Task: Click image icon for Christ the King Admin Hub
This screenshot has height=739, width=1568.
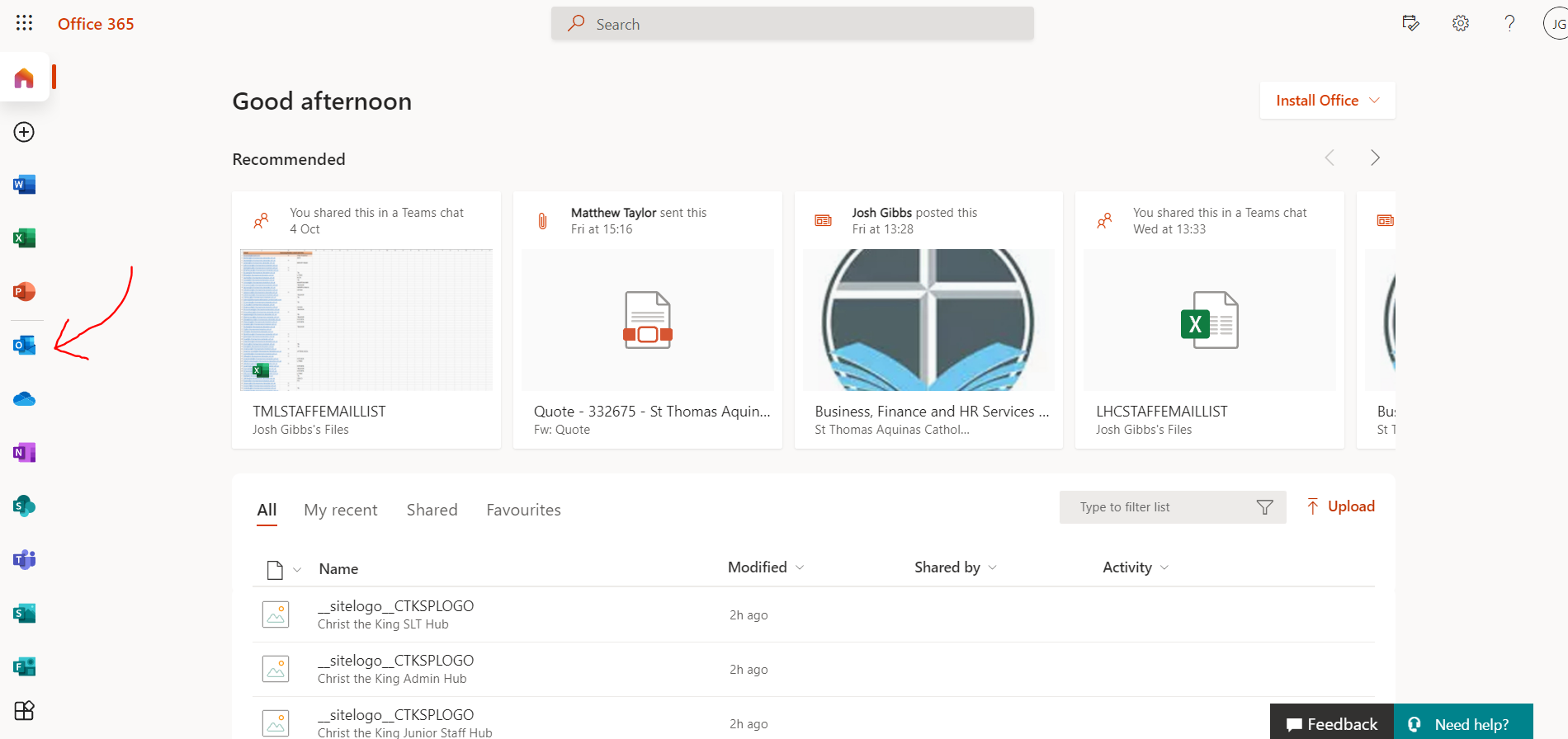Action: (276, 669)
